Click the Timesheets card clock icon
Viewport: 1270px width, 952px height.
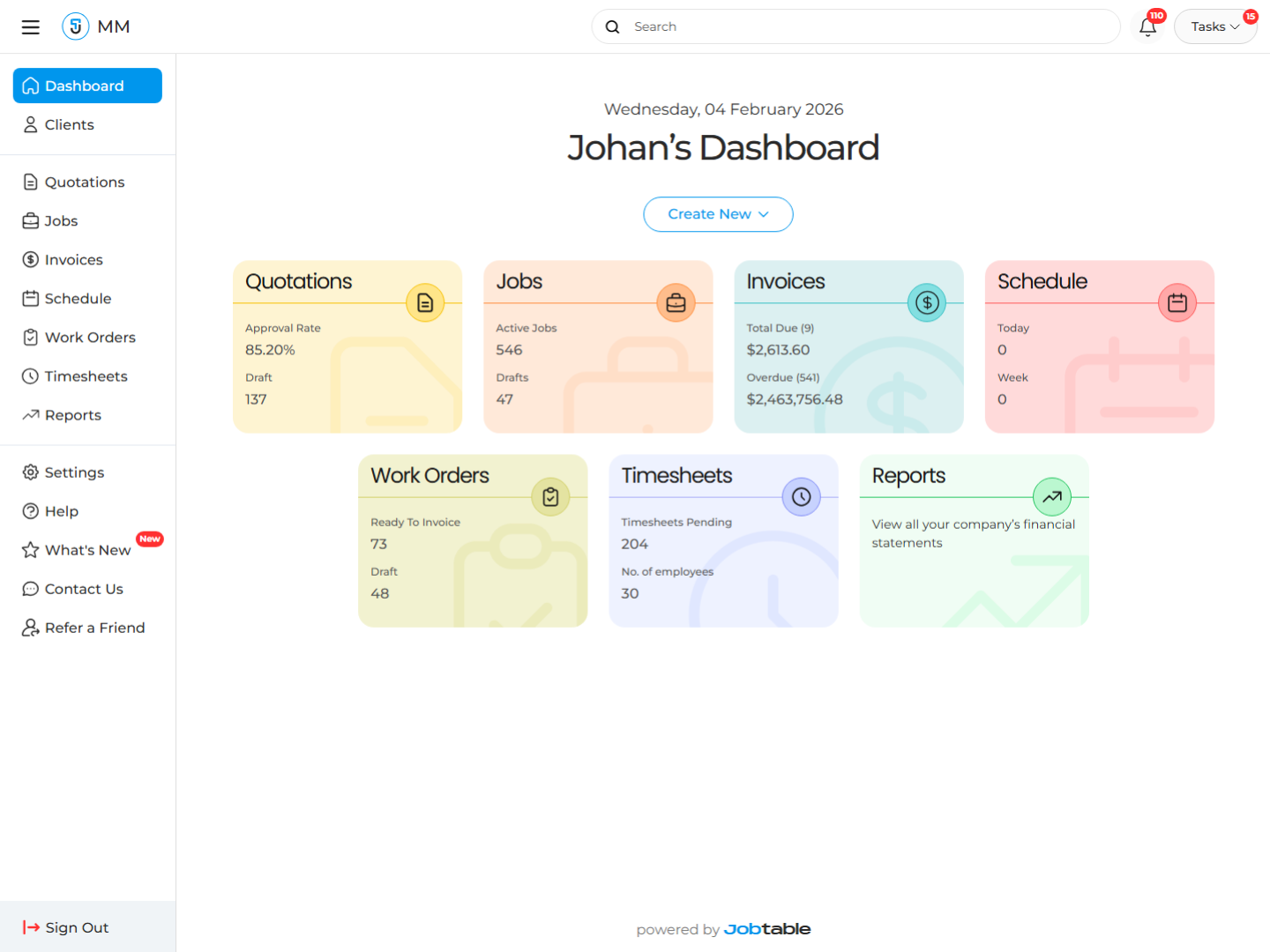click(801, 497)
